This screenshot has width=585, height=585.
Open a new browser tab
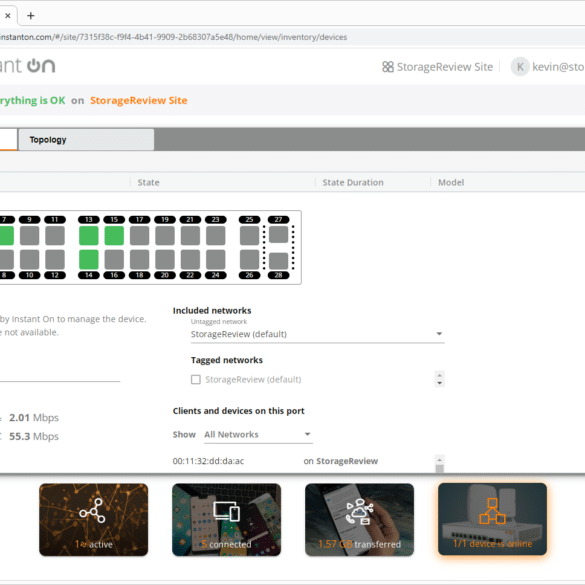31,16
